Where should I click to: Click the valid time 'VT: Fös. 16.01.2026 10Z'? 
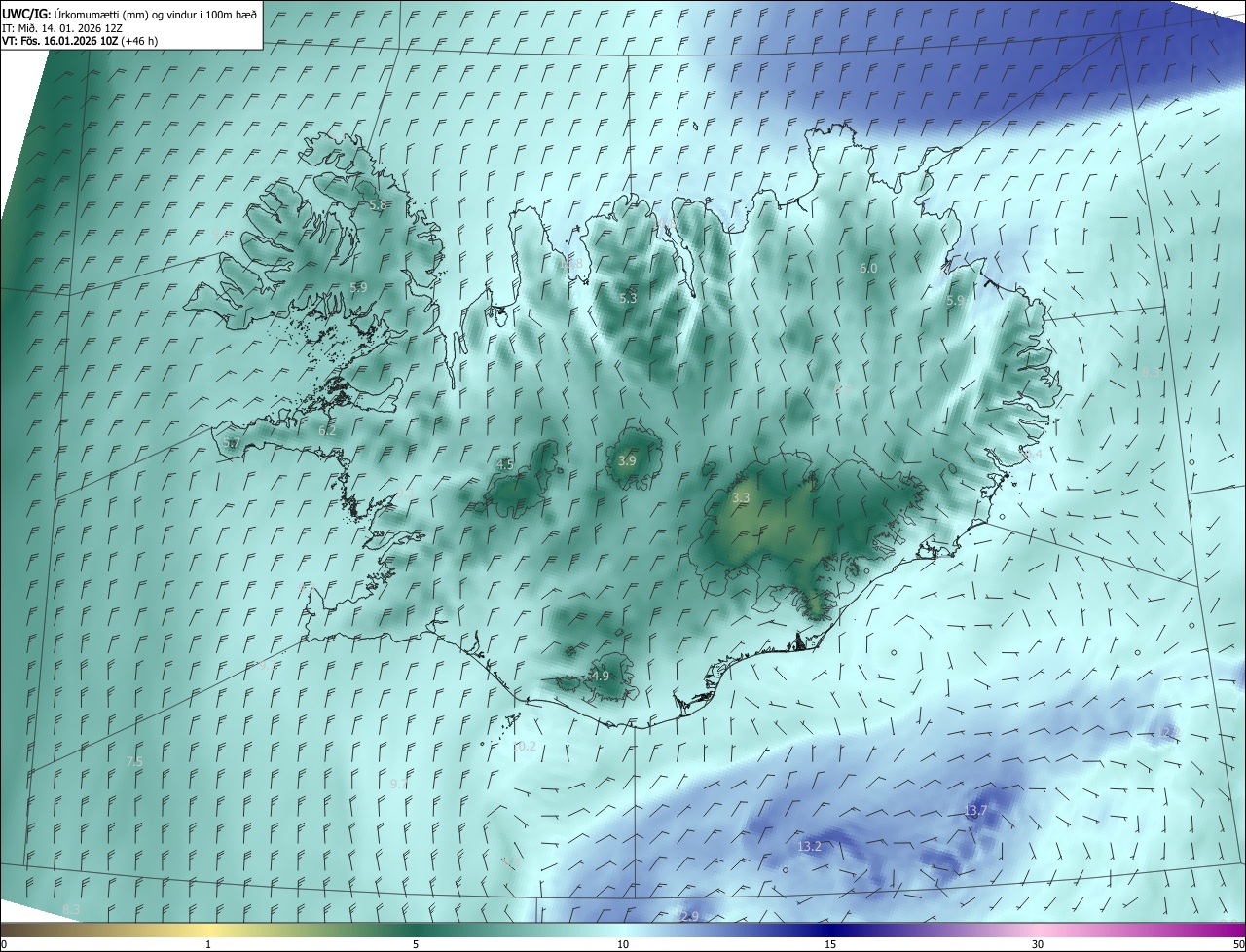[60, 41]
